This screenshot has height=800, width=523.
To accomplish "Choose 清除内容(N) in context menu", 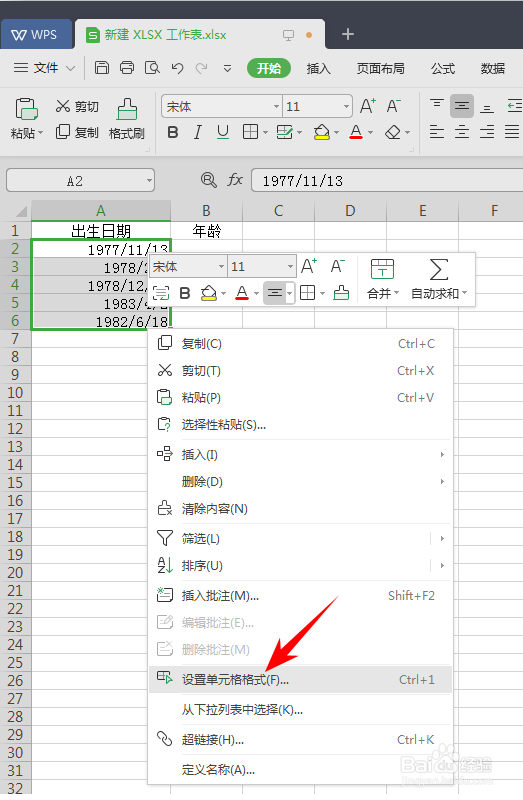I will tap(300, 508).
